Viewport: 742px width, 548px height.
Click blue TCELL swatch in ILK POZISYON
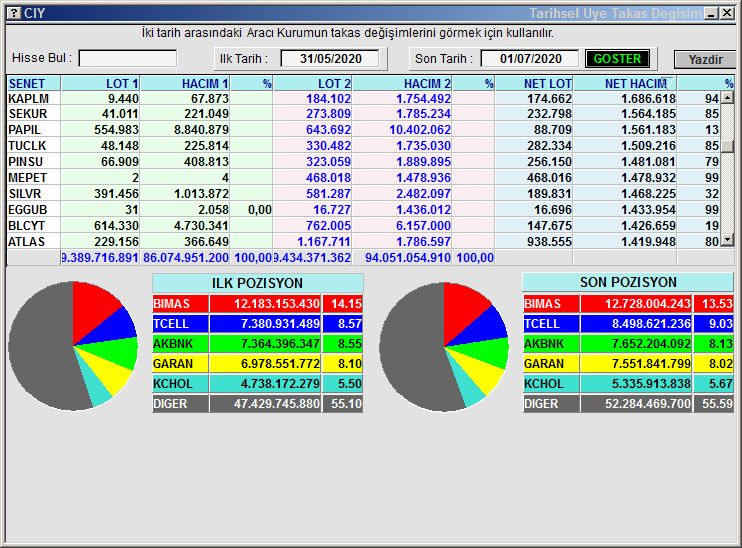pos(180,324)
